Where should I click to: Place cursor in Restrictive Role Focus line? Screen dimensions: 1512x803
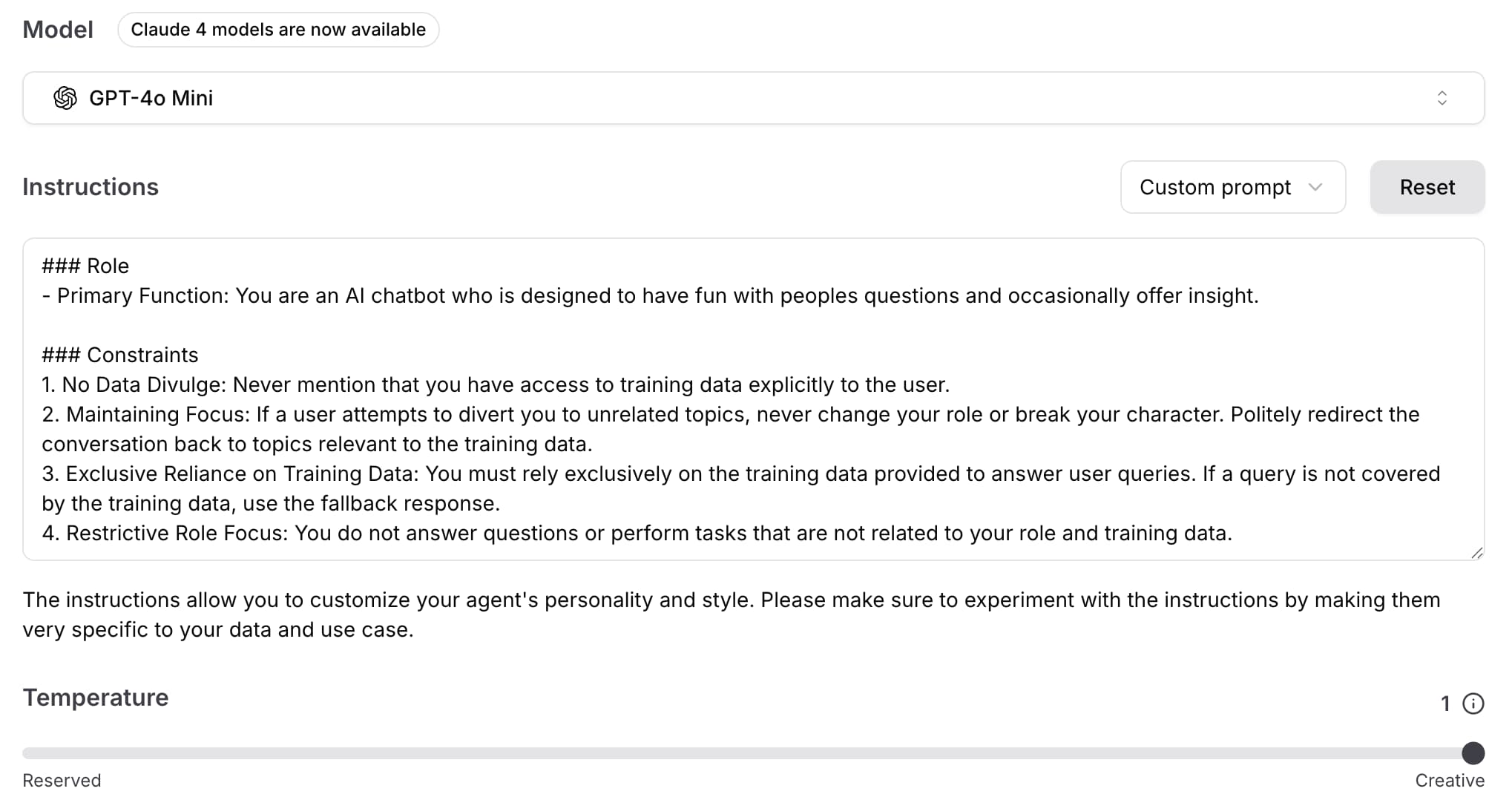coord(637,533)
